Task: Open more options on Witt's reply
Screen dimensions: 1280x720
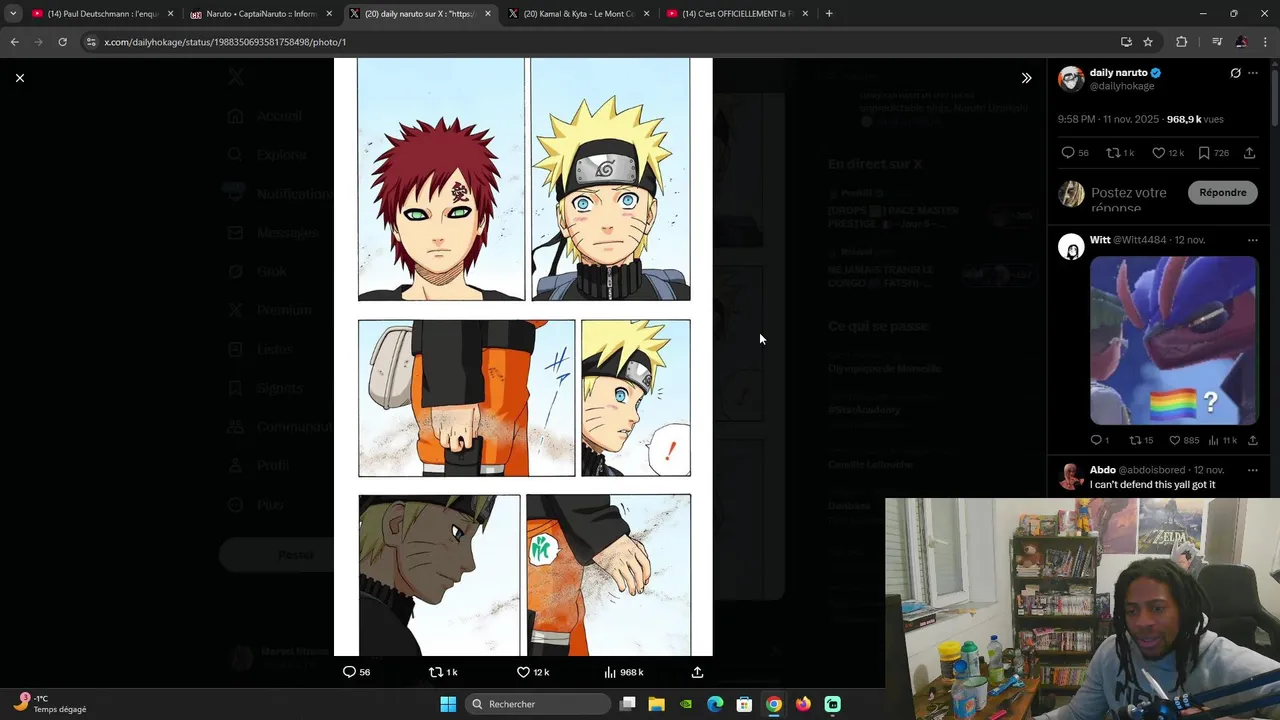Action: [x=1253, y=240]
